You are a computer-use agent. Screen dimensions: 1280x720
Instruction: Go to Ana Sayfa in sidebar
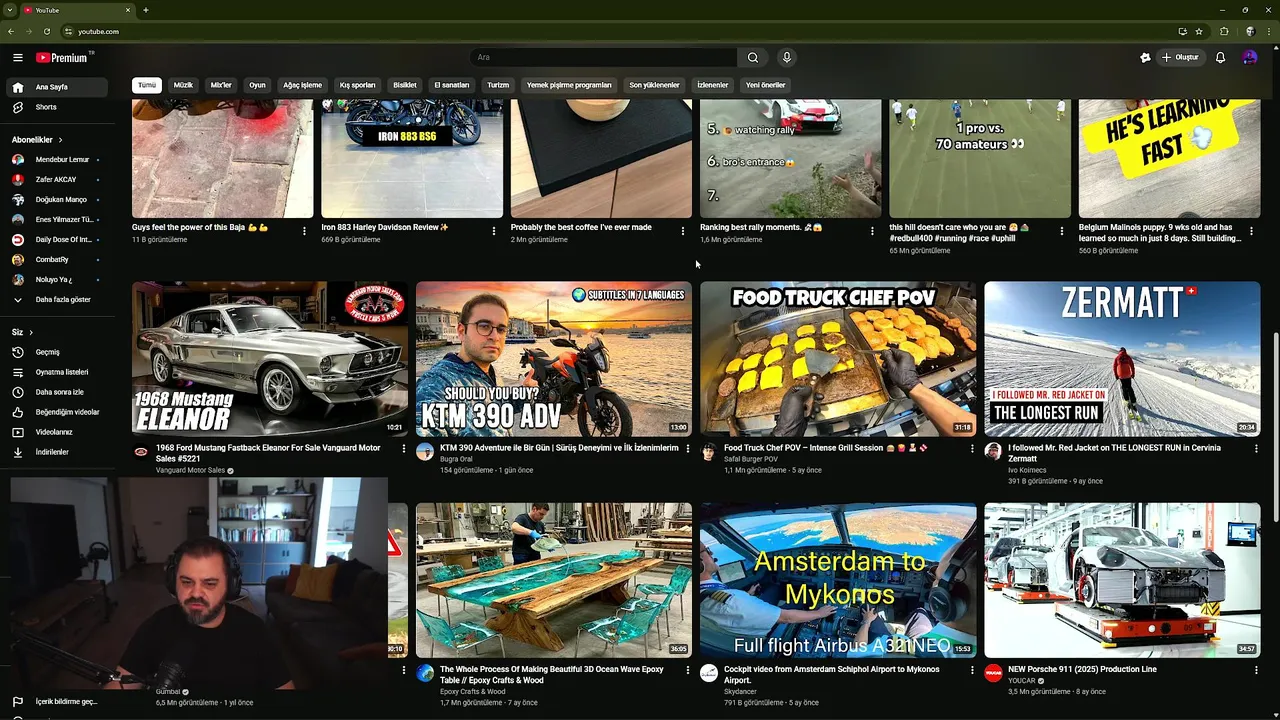point(56,87)
